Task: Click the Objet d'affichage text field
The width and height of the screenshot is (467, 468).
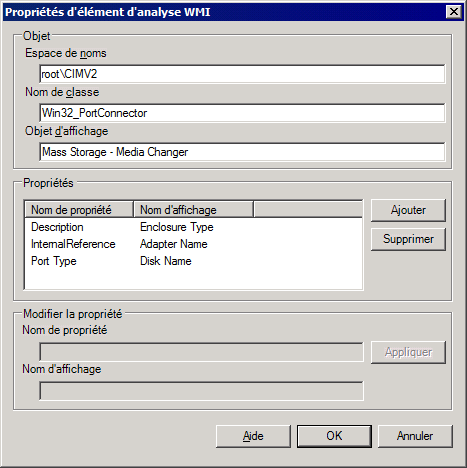Action: pos(242,152)
